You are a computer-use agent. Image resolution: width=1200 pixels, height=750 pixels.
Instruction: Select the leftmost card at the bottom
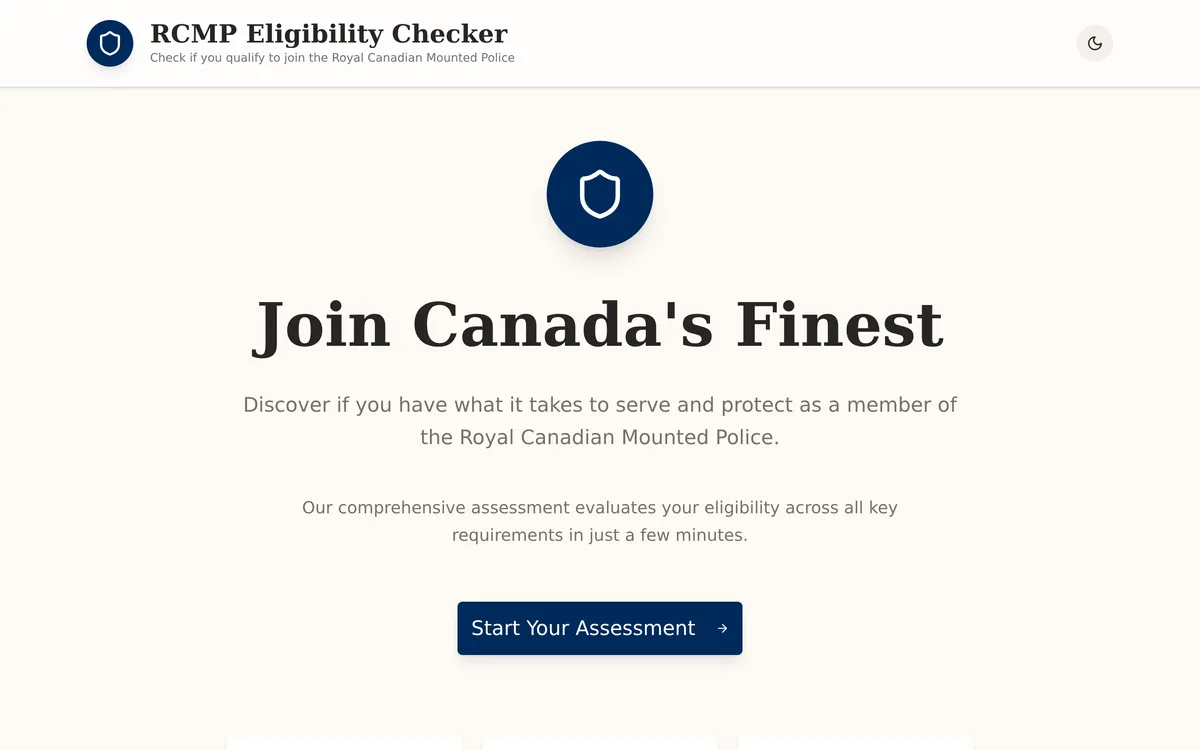pos(344,744)
